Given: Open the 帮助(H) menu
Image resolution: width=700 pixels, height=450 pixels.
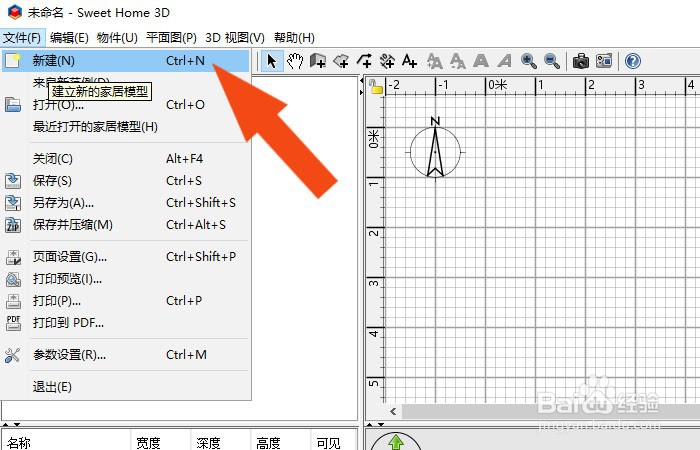Looking at the screenshot, I should tap(294, 38).
